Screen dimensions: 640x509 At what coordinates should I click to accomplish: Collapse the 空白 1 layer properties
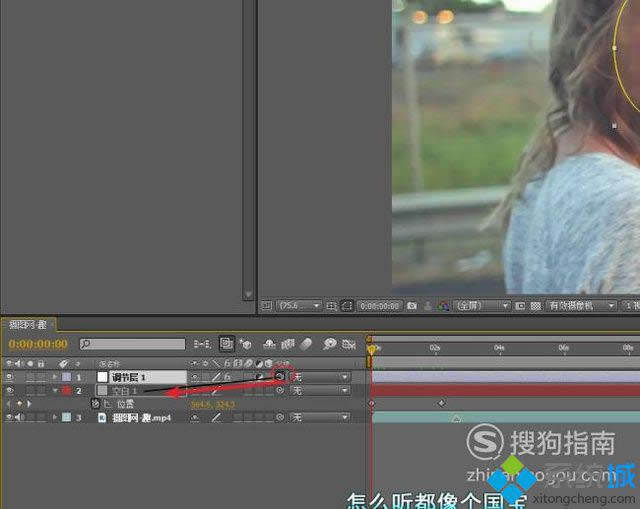[55, 391]
